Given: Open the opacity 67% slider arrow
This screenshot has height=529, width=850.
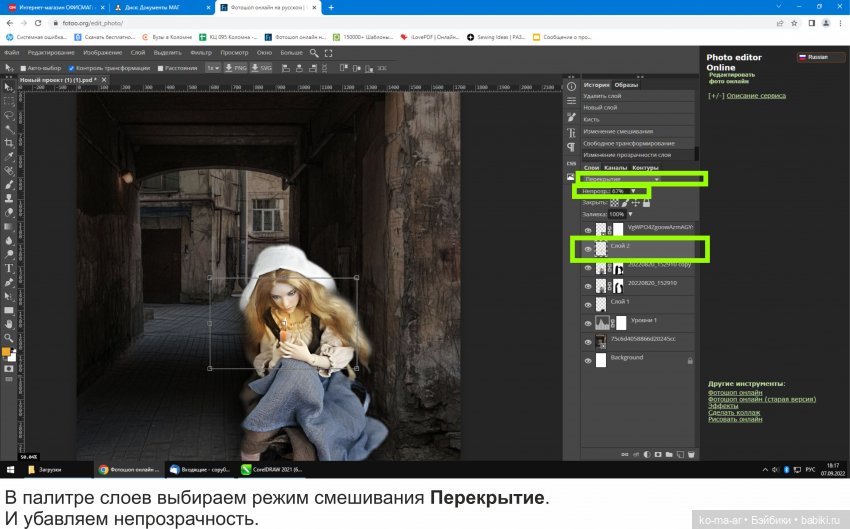Looking at the screenshot, I should pos(633,191).
